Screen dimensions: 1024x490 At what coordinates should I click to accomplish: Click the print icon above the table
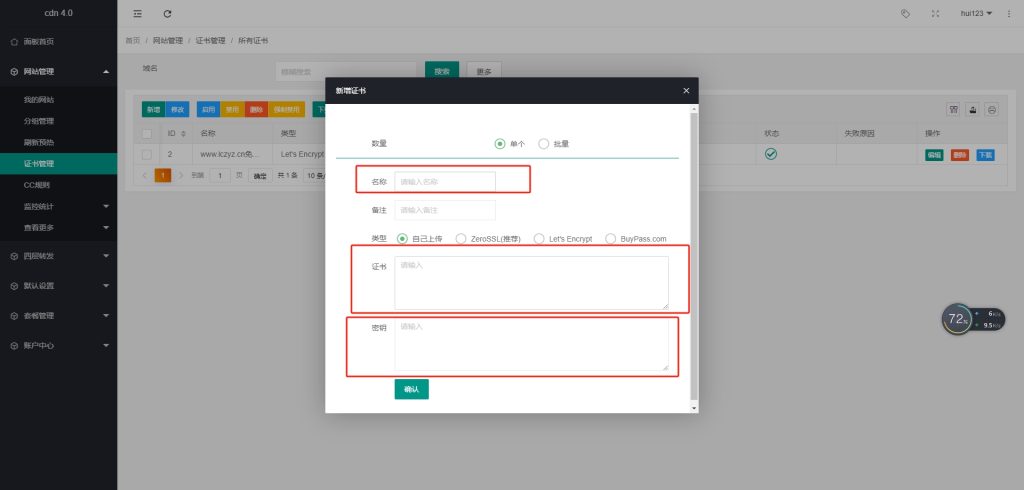[x=991, y=109]
